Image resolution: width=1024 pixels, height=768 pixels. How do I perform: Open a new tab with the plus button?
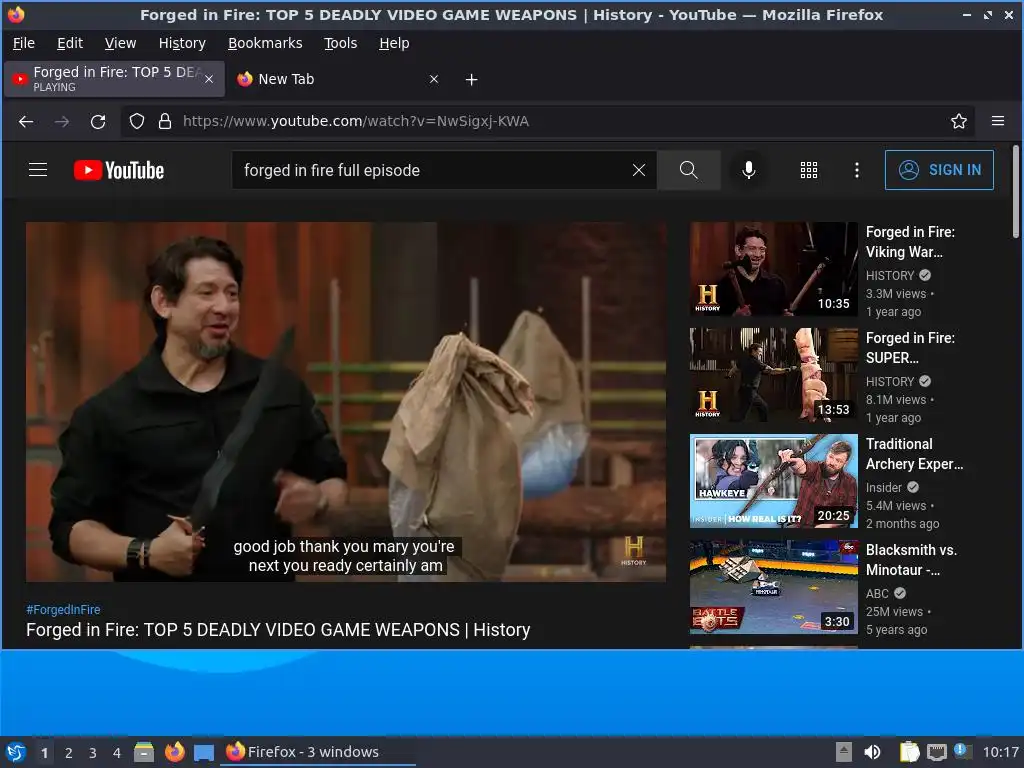click(471, 80)
